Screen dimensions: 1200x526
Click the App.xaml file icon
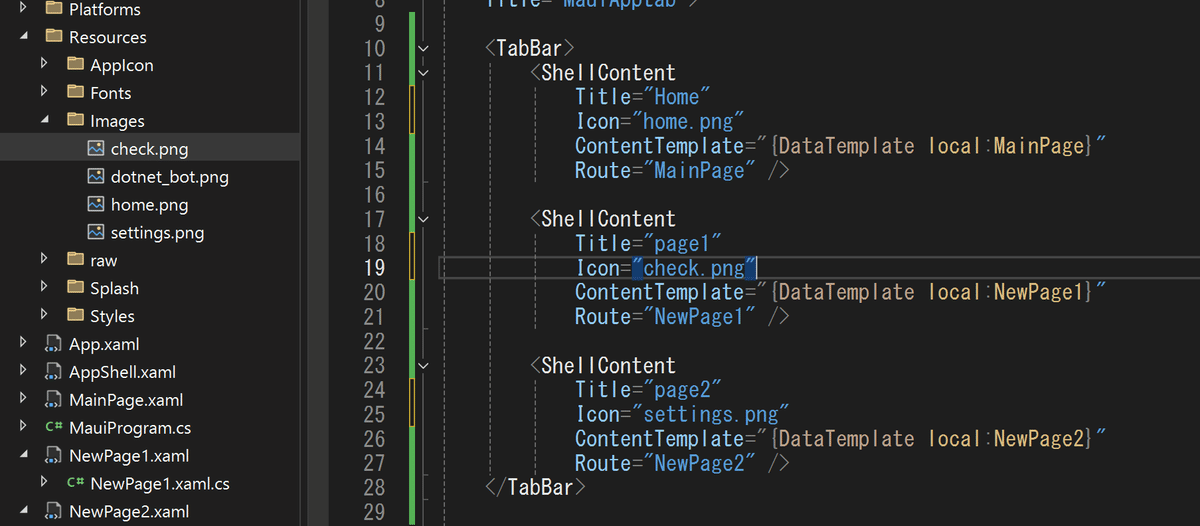point(54,344)
